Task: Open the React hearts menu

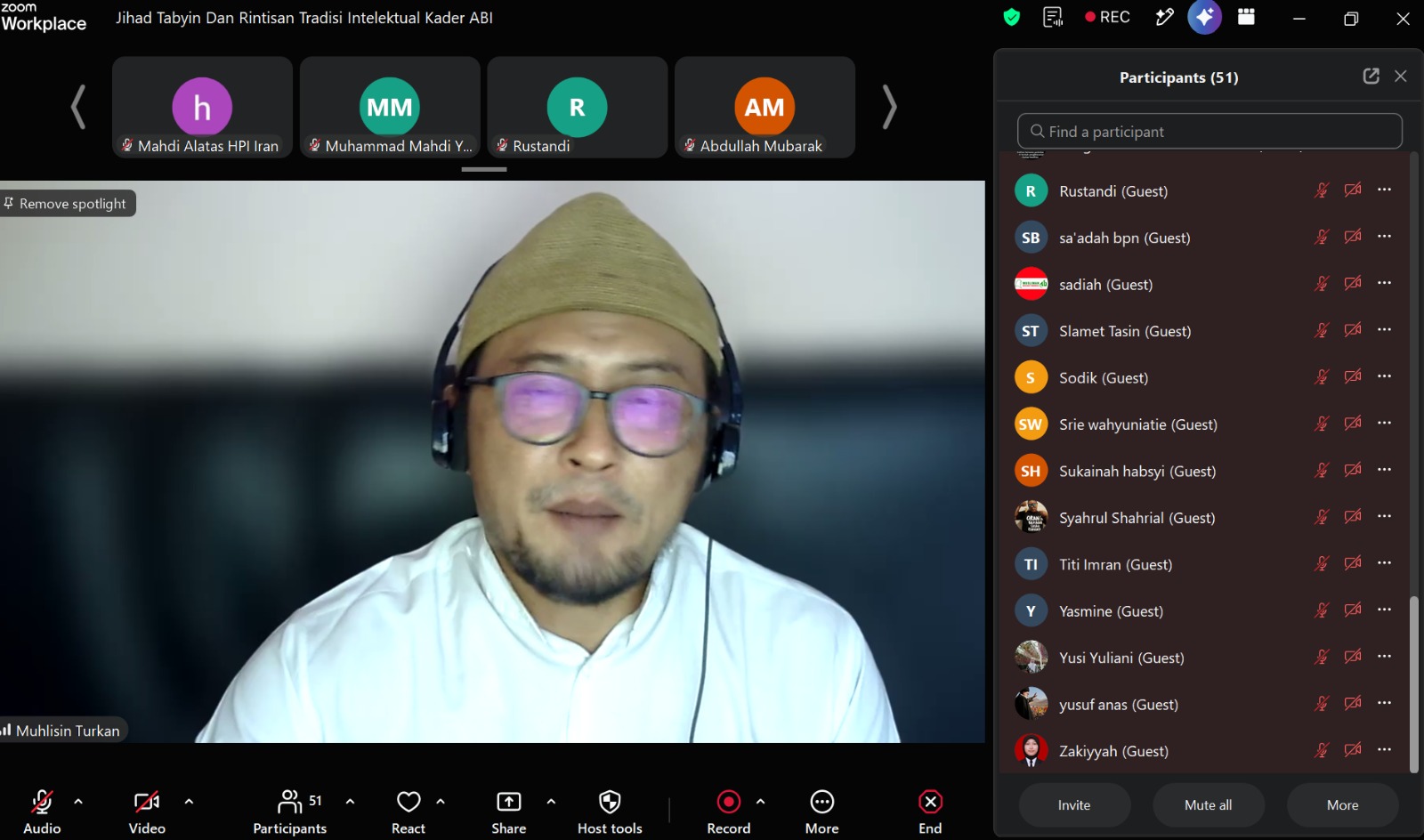Action: 409,812
